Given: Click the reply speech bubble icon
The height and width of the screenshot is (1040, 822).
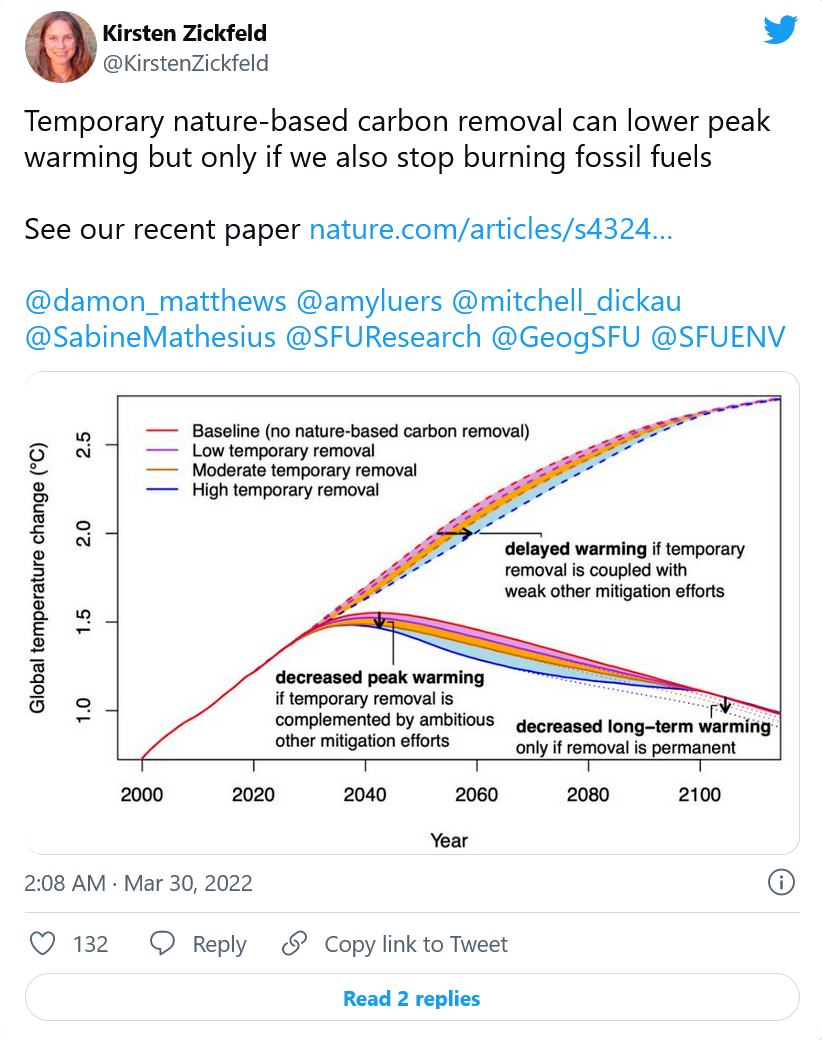Looking at the screenshot, I should (163, 943).
